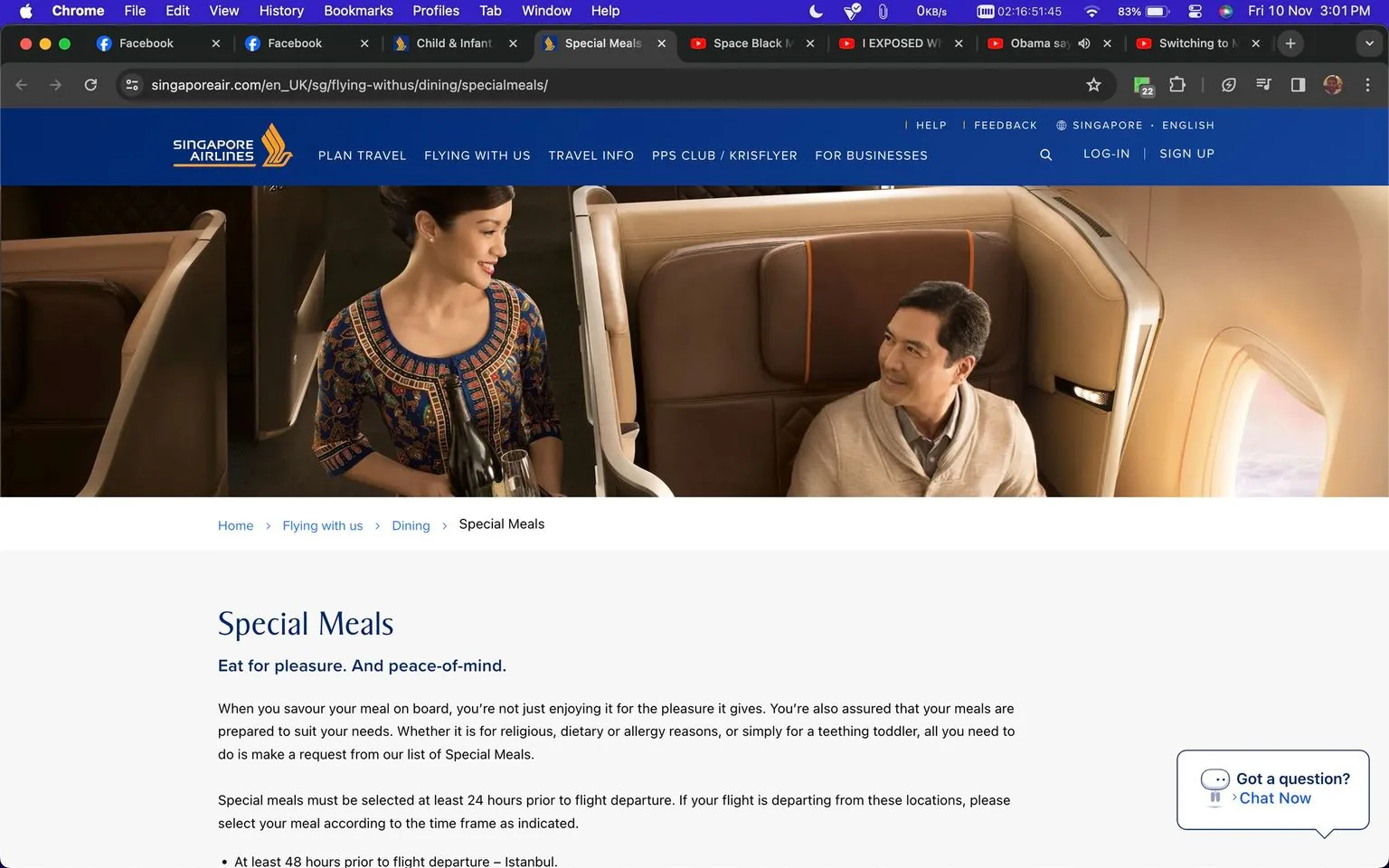Open Chrome's media playback controls icon
This screenshot has height=868, width=1389.
[1263, 84]
